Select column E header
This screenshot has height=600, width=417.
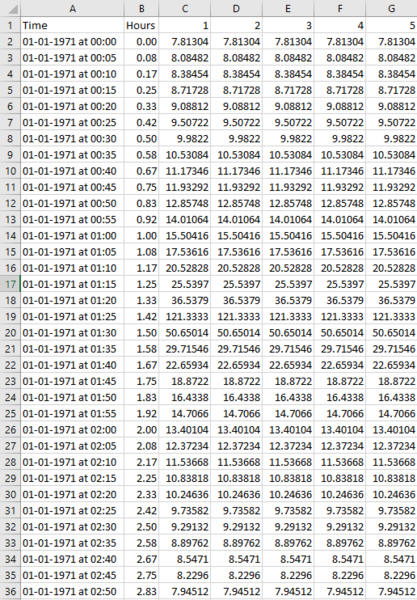tap(288, 8)
